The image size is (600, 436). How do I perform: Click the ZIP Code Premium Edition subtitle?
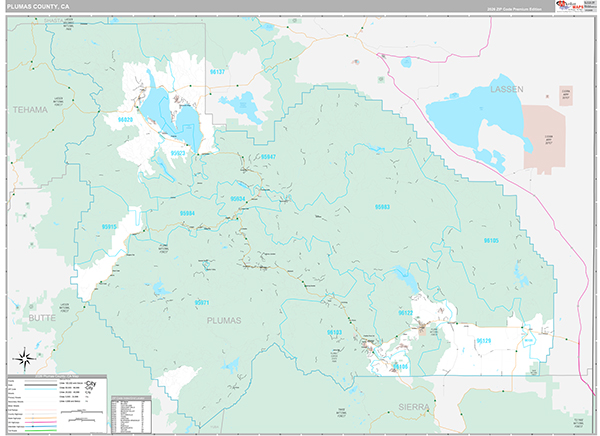pyautogui.click(x=514, y=9)
